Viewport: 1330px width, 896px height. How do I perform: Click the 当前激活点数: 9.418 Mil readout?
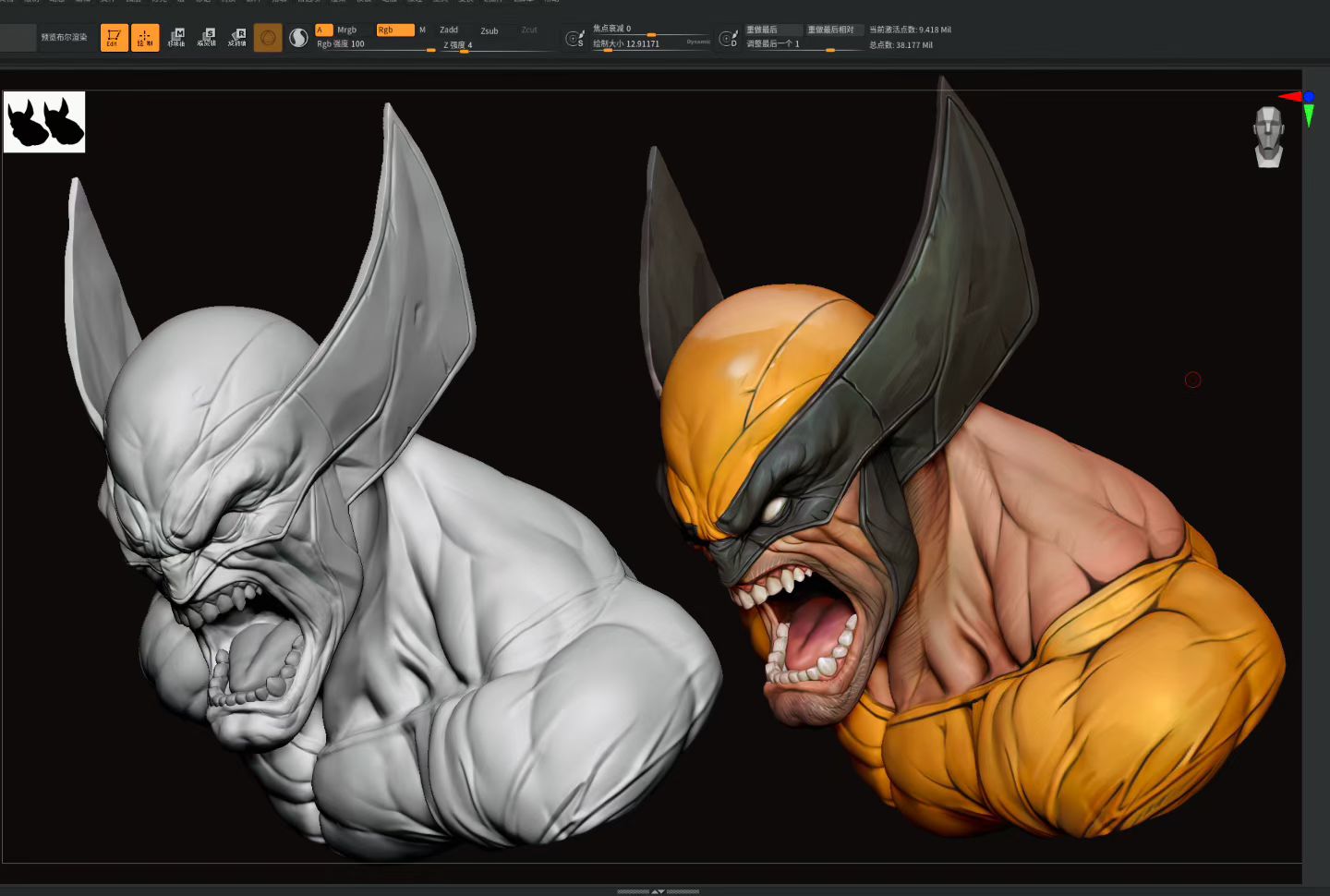[910, 30]
